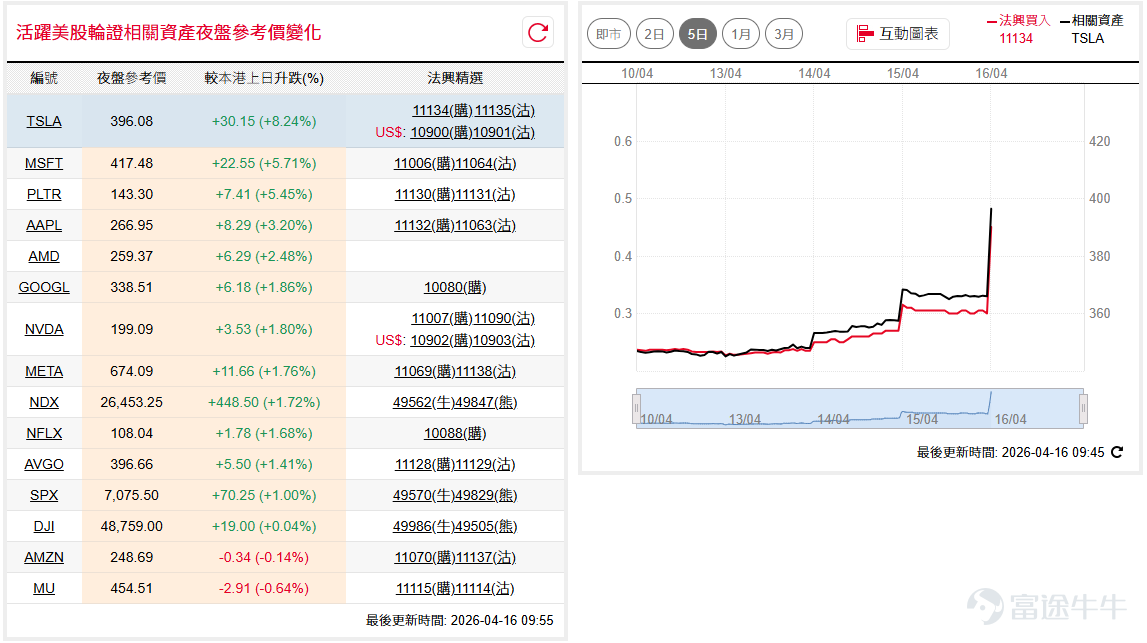This screenshot has height=643, width=1147.
Task: Click refresh icon beside chart update time
Action: [x=1117, y=452]
